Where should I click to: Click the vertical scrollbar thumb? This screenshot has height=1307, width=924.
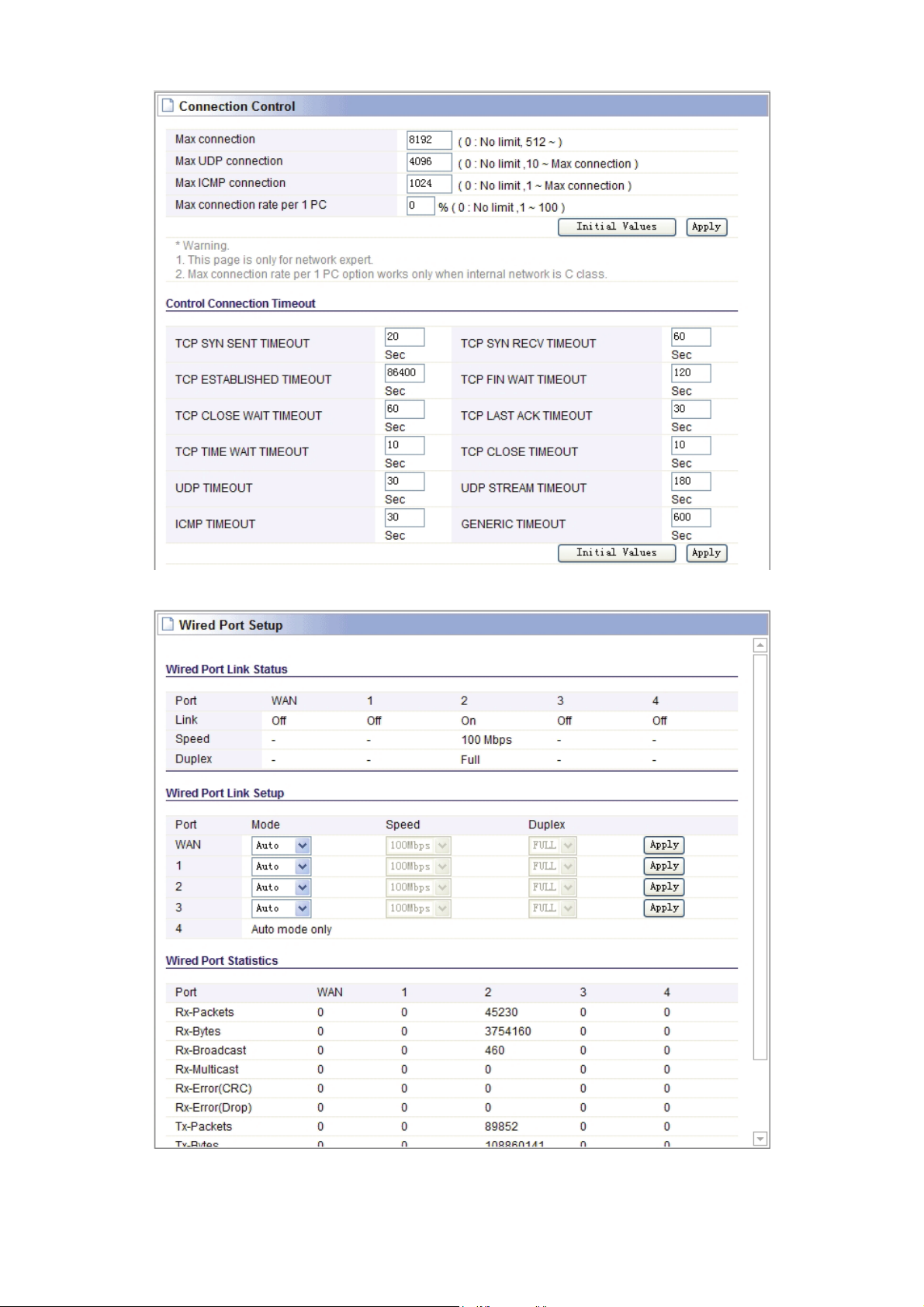click(x=760, y=857)
